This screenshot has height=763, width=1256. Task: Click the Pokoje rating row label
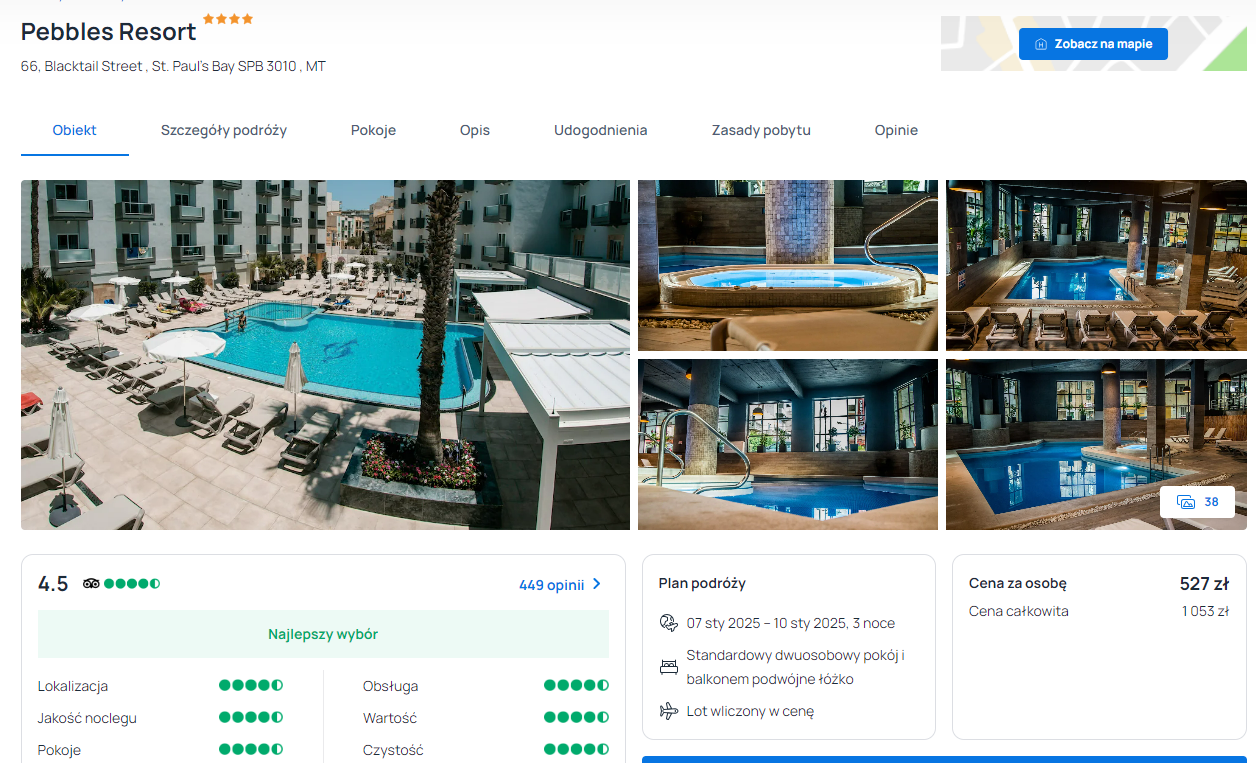click(x=59, y=750)
